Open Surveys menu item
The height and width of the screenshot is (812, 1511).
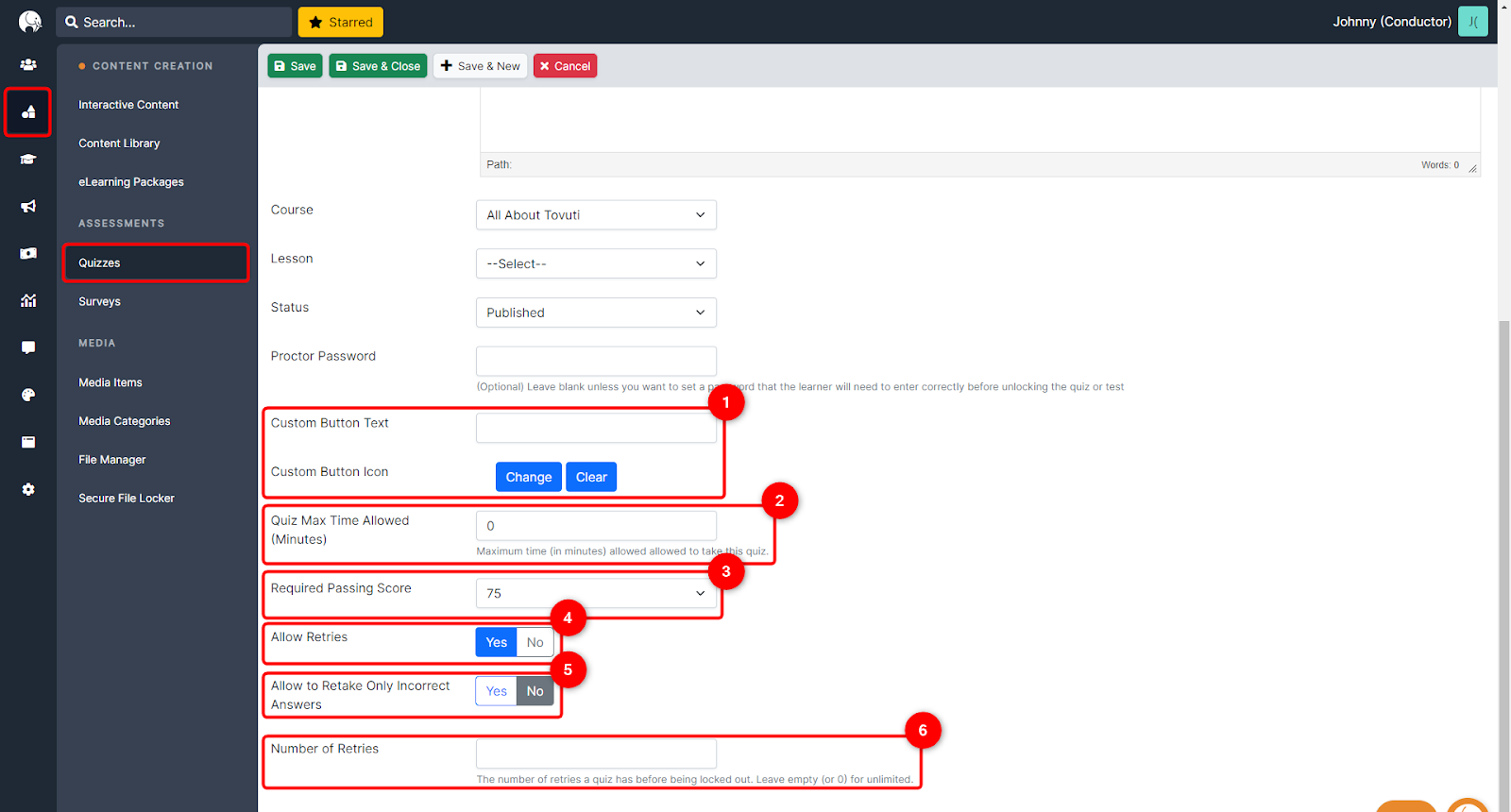99,302
